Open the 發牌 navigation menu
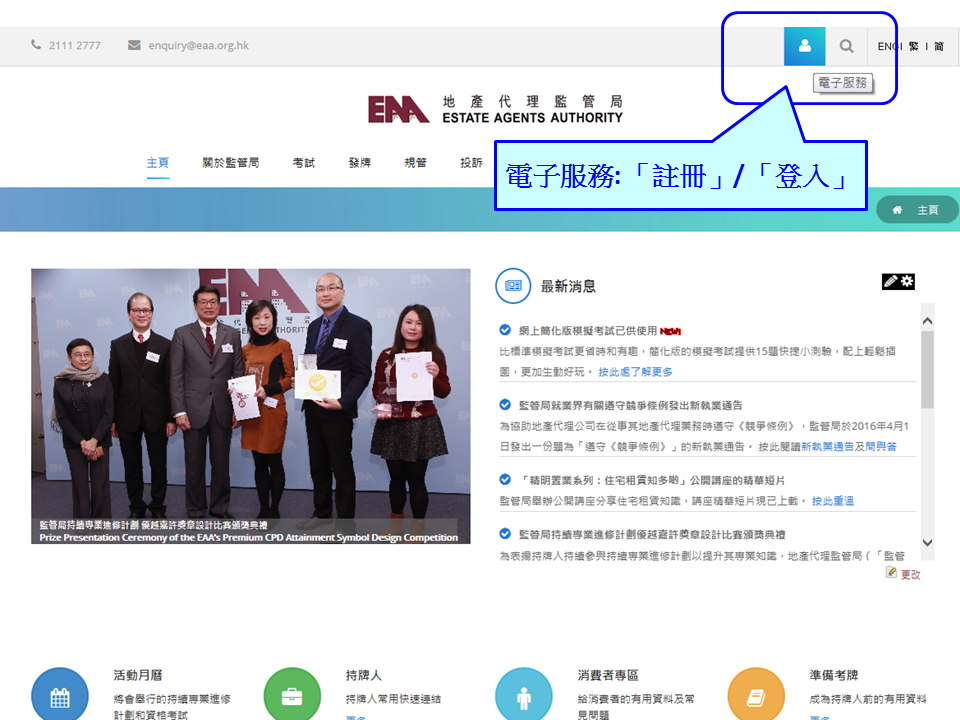This screenshot has width=960, height=720. click(359, 163)
